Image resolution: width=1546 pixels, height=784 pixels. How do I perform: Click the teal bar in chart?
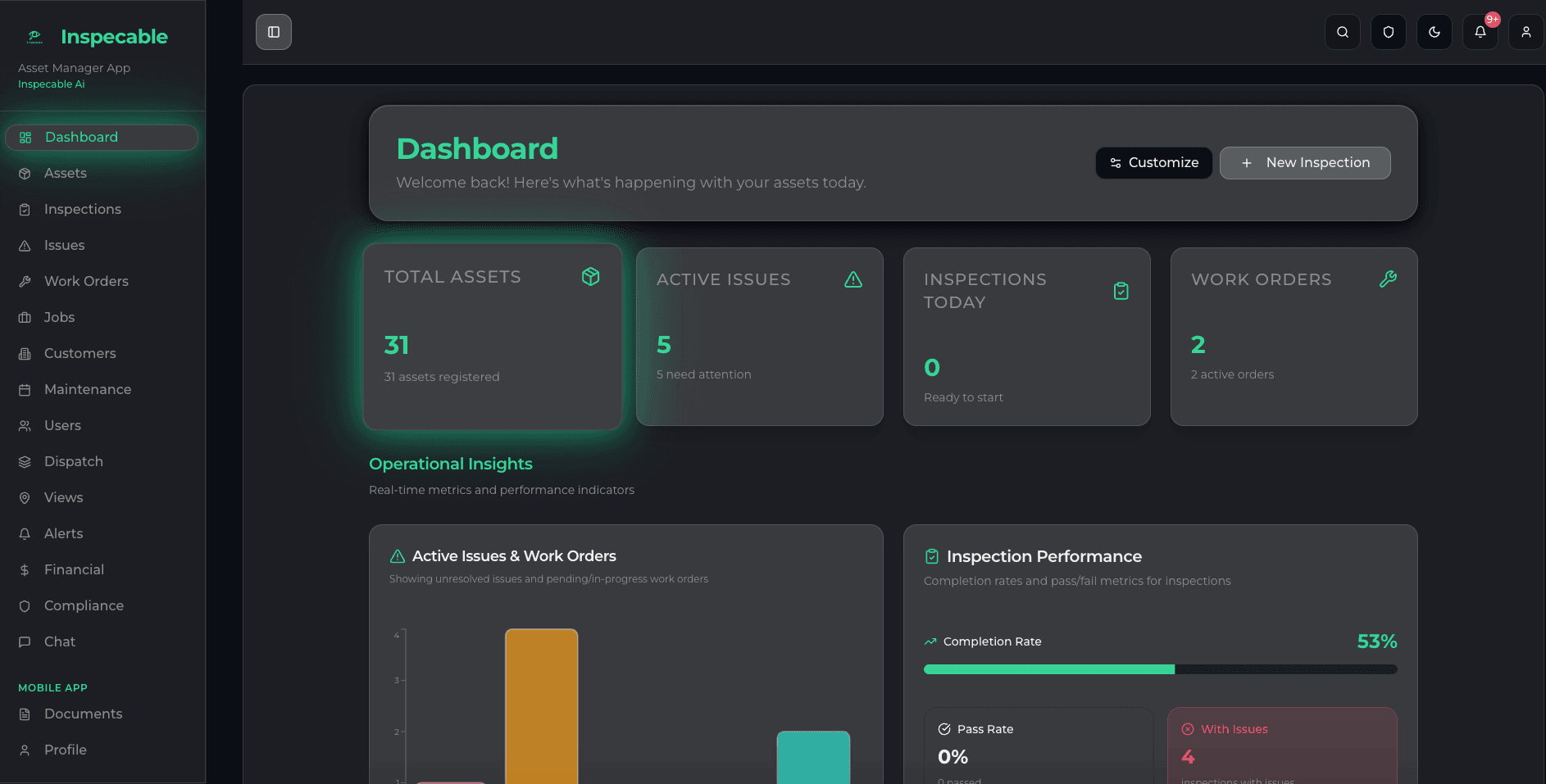pyautogui.click(x=813, y=757)
